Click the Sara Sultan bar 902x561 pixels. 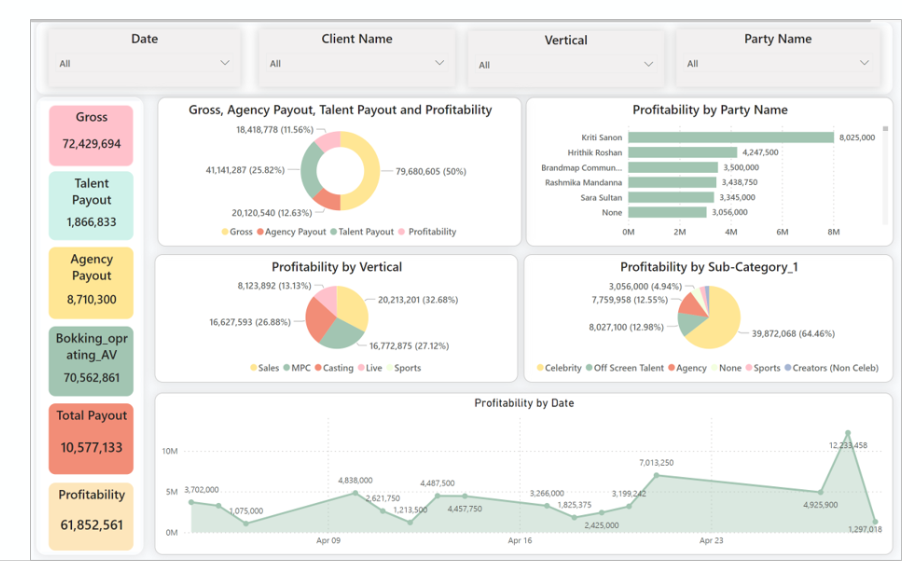pyautogui.click(x=670, y=197)
